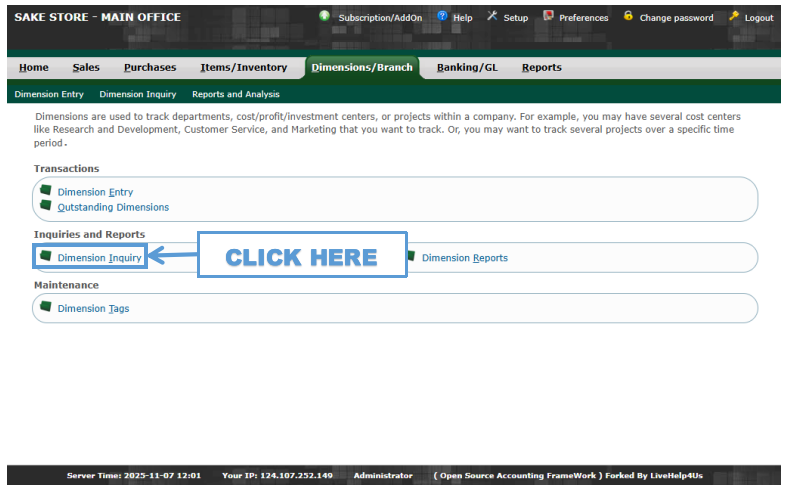The image size is (787, 491).
Task: Click the green icon beside Dimension Reports
Action: 409,256
